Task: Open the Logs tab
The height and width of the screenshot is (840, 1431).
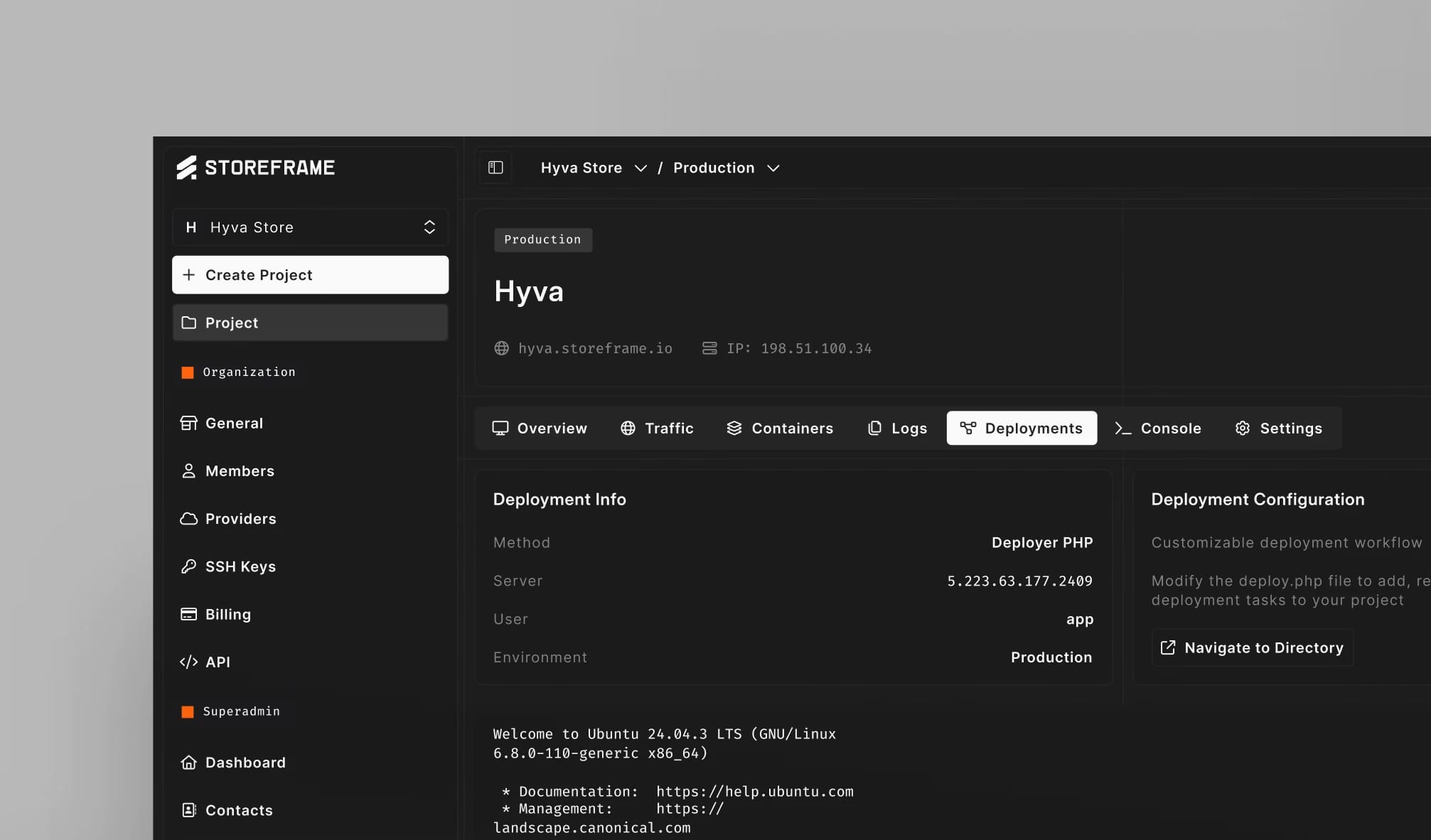Action: point(897,429)
